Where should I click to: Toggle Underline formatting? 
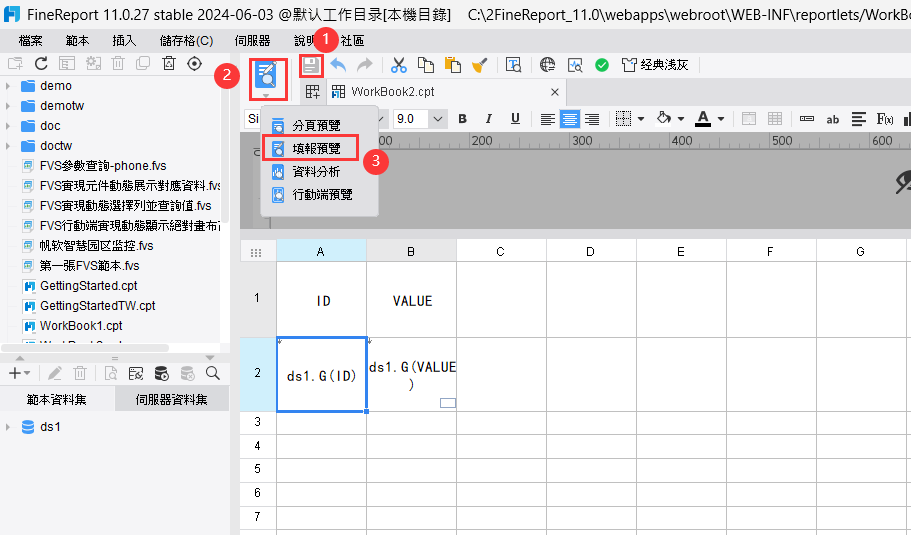(515, 119)
